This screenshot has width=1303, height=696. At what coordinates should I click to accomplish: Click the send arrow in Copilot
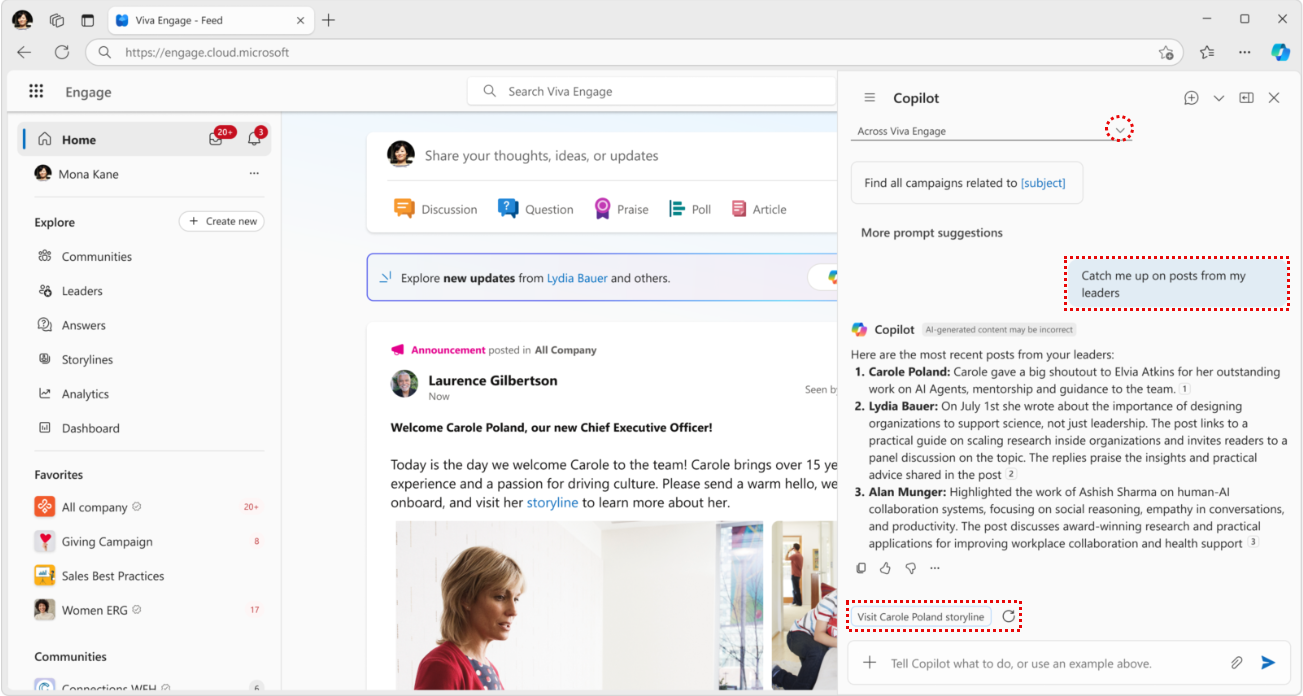coord(1268,662)
